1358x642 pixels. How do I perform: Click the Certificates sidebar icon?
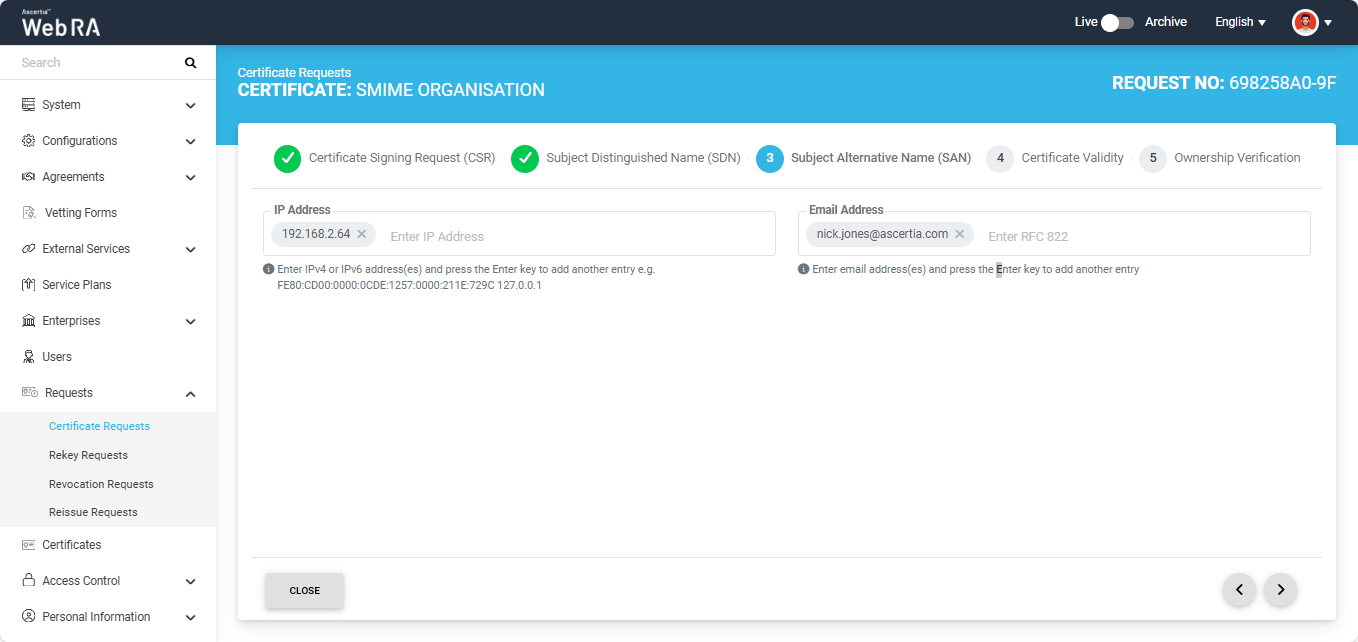point(28,545)
